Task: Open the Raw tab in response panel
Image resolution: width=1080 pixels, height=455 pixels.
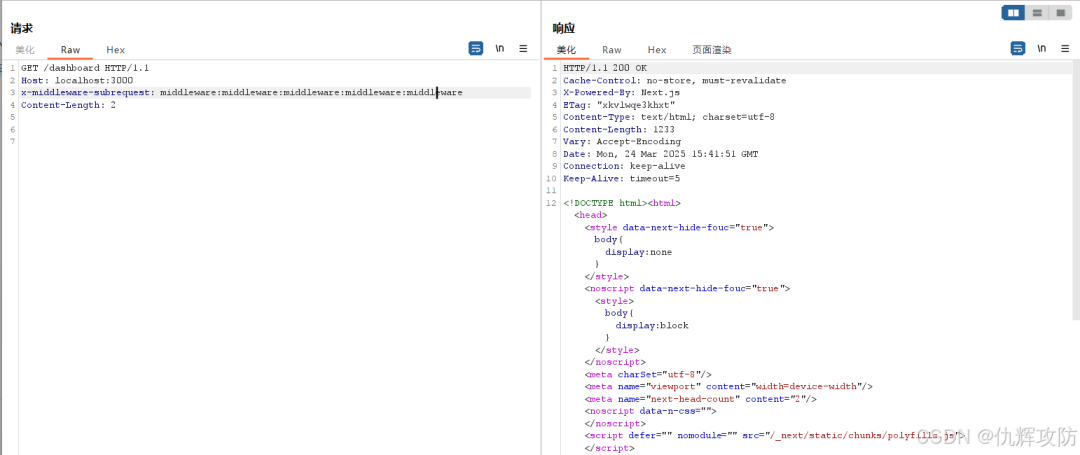Action: [612, 50]
